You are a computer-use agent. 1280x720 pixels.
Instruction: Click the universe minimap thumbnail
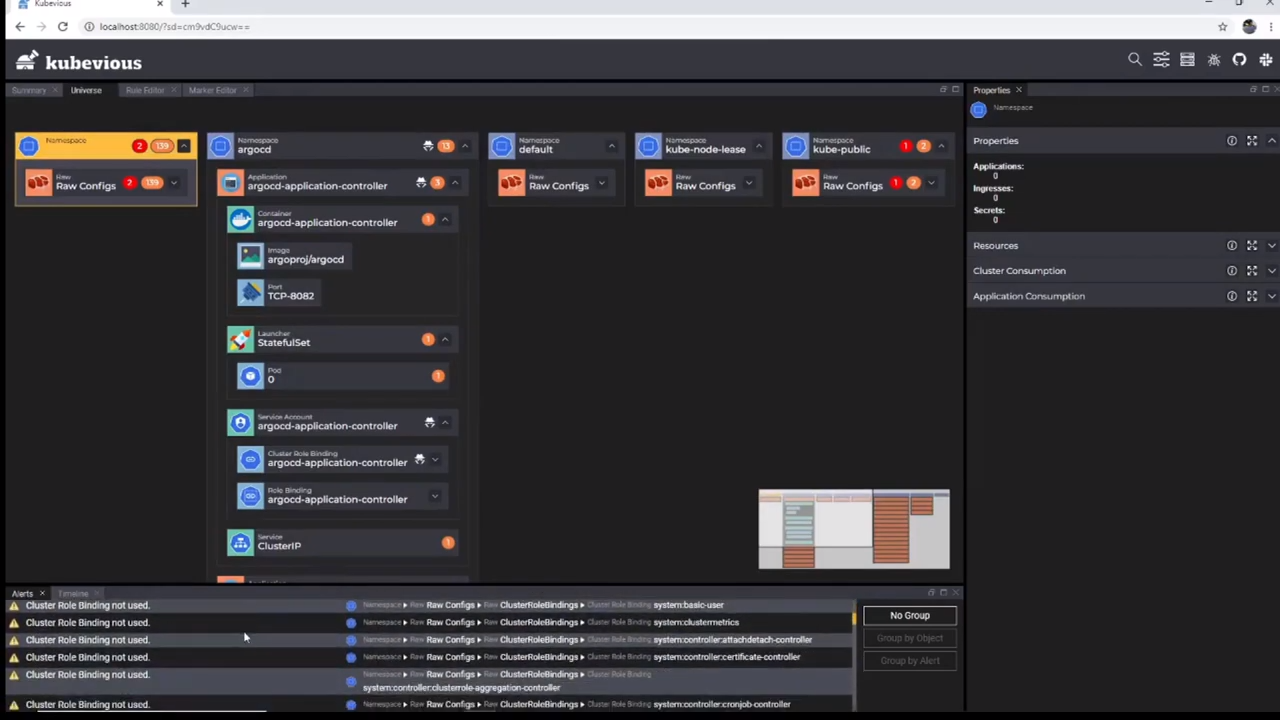[x=854, y=529]
